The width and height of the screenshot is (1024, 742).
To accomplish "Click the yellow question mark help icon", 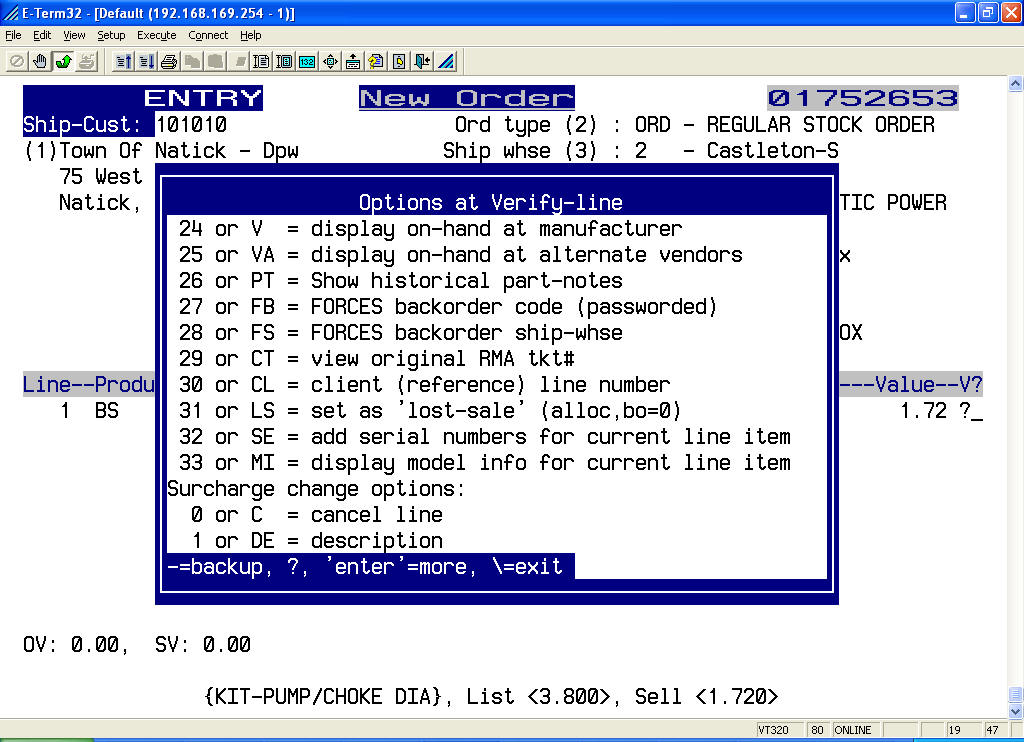I will click(x=376, y=61).
